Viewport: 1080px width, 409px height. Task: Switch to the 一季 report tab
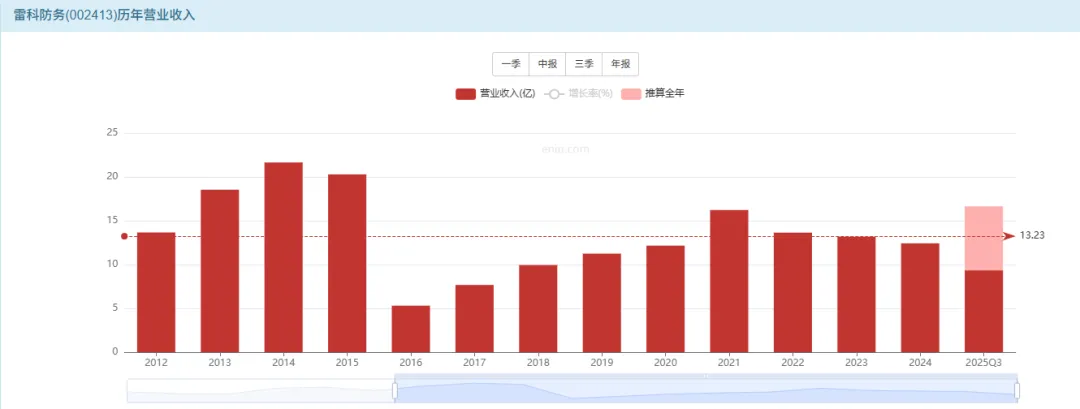(x=510, y=64)
